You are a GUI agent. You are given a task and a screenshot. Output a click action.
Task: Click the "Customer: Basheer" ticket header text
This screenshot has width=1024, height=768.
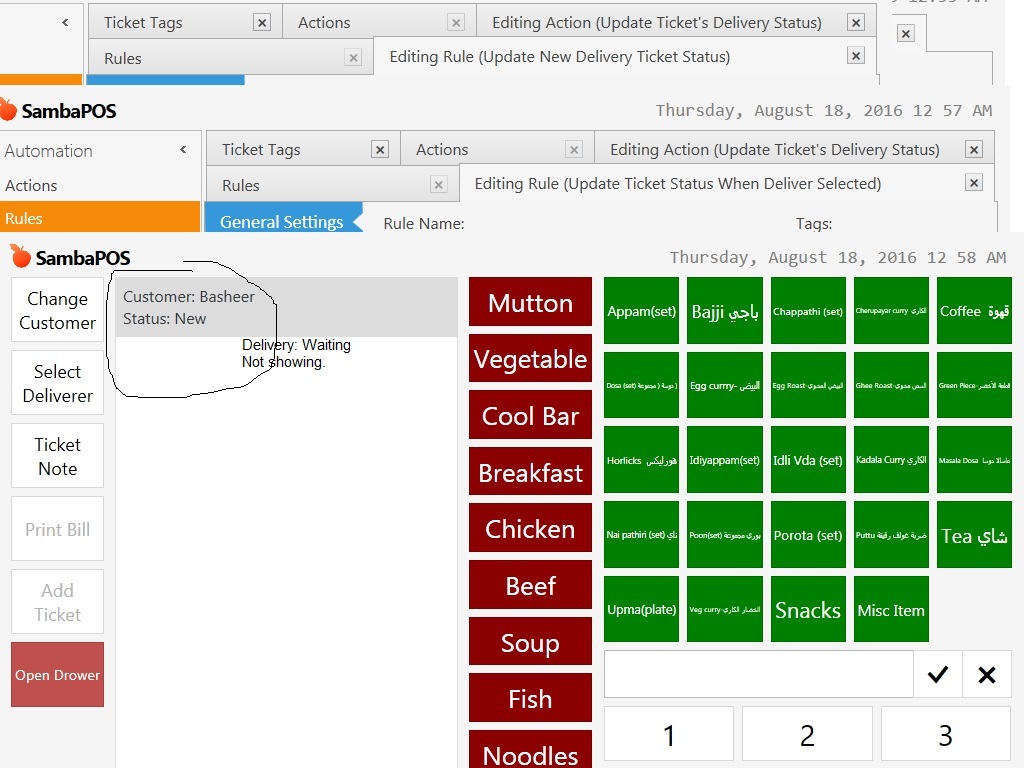(x=189, y=296)
